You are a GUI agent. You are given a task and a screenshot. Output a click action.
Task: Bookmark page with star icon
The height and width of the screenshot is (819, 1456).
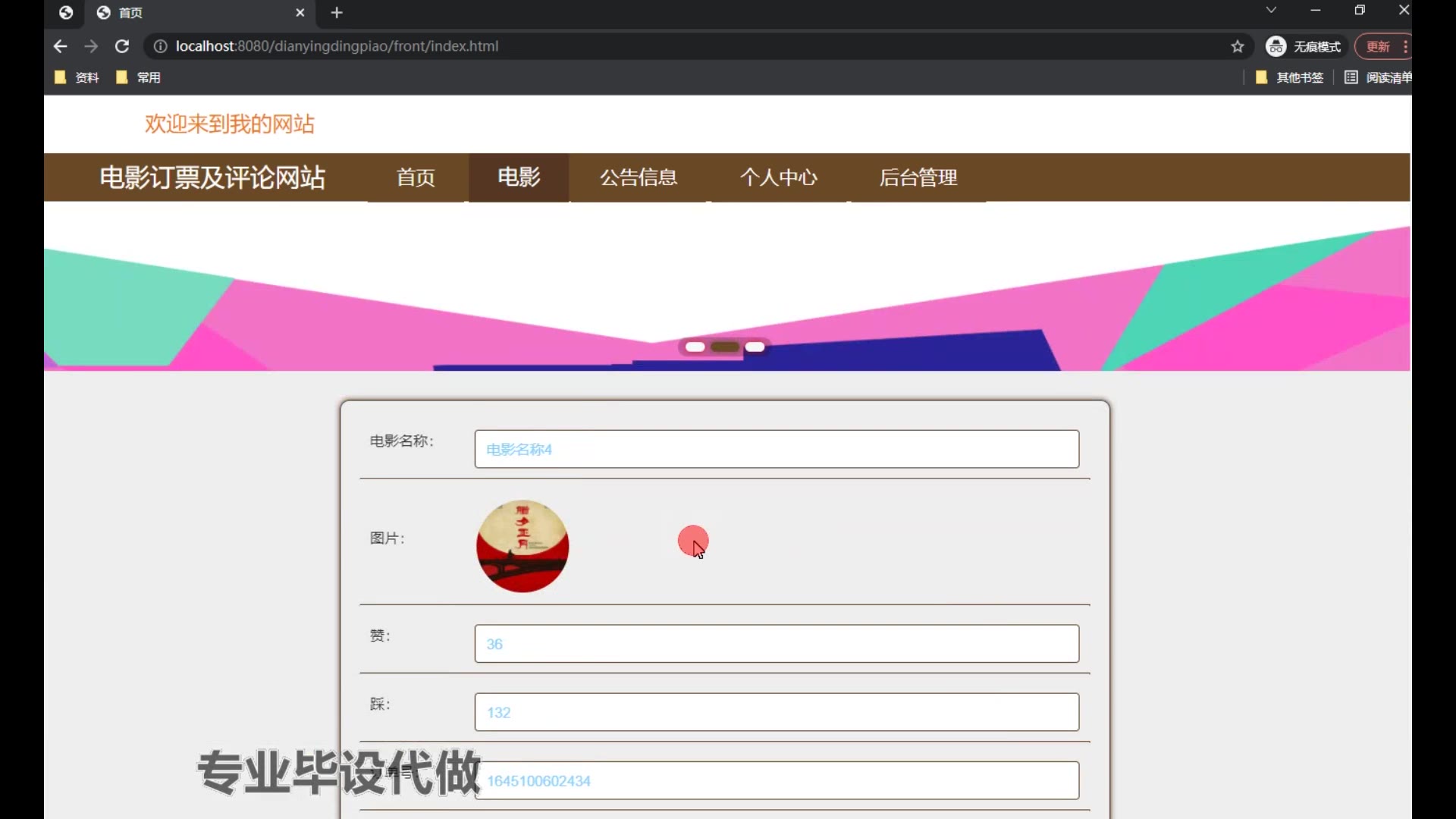1238,46
